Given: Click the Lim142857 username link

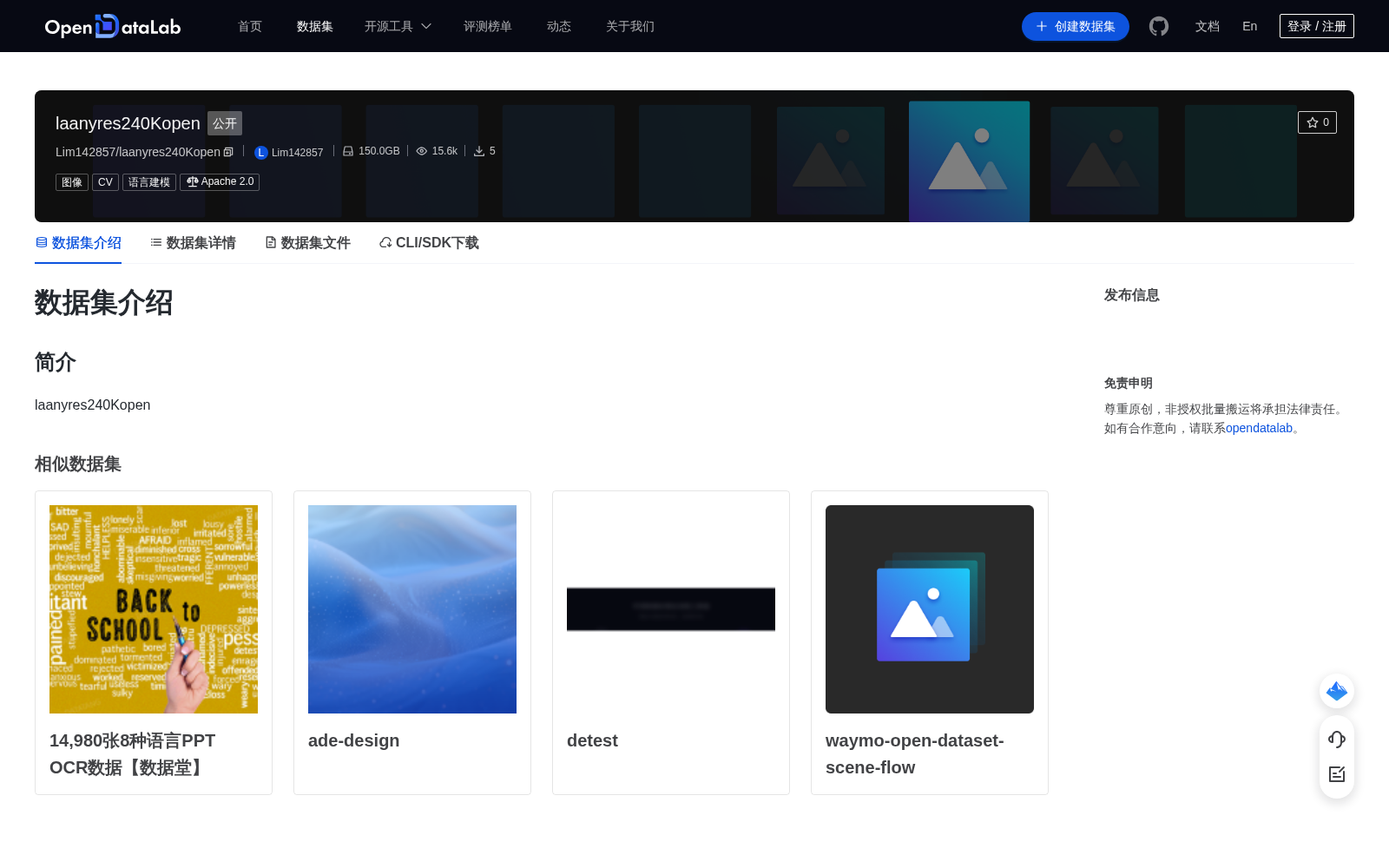Looking at the screenshot, I should [297, 153].
